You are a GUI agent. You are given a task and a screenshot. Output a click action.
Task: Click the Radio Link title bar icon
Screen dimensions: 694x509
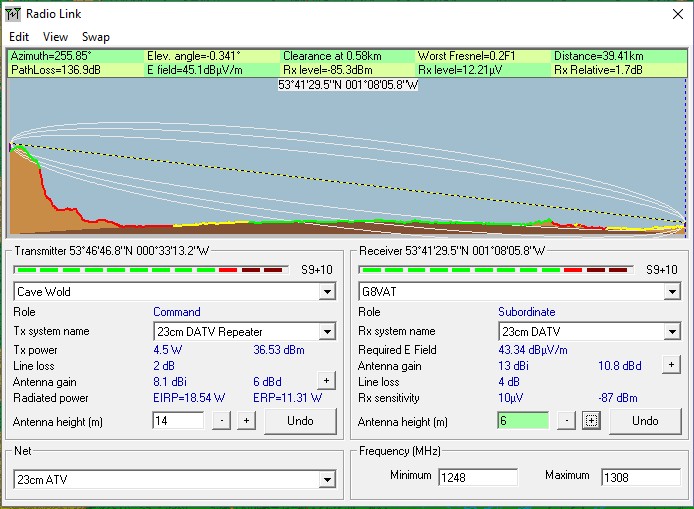(x=13, y=12)
